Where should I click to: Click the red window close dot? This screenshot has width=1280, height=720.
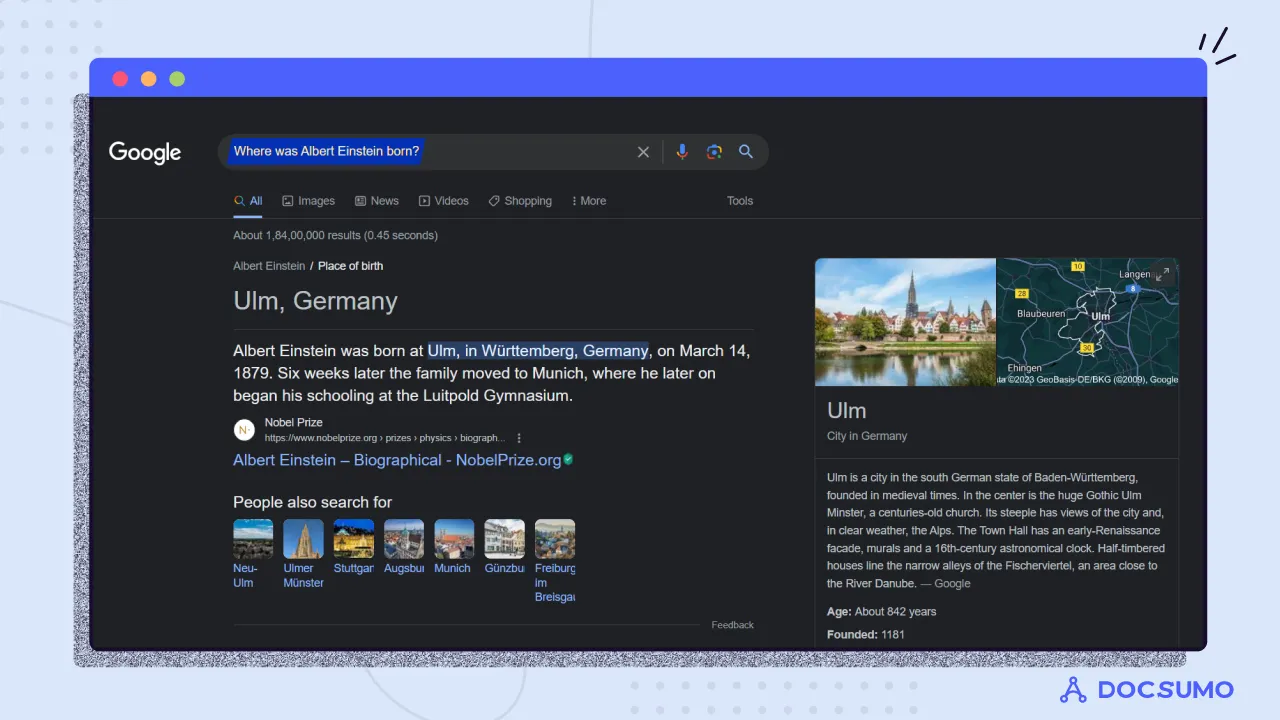120,79
